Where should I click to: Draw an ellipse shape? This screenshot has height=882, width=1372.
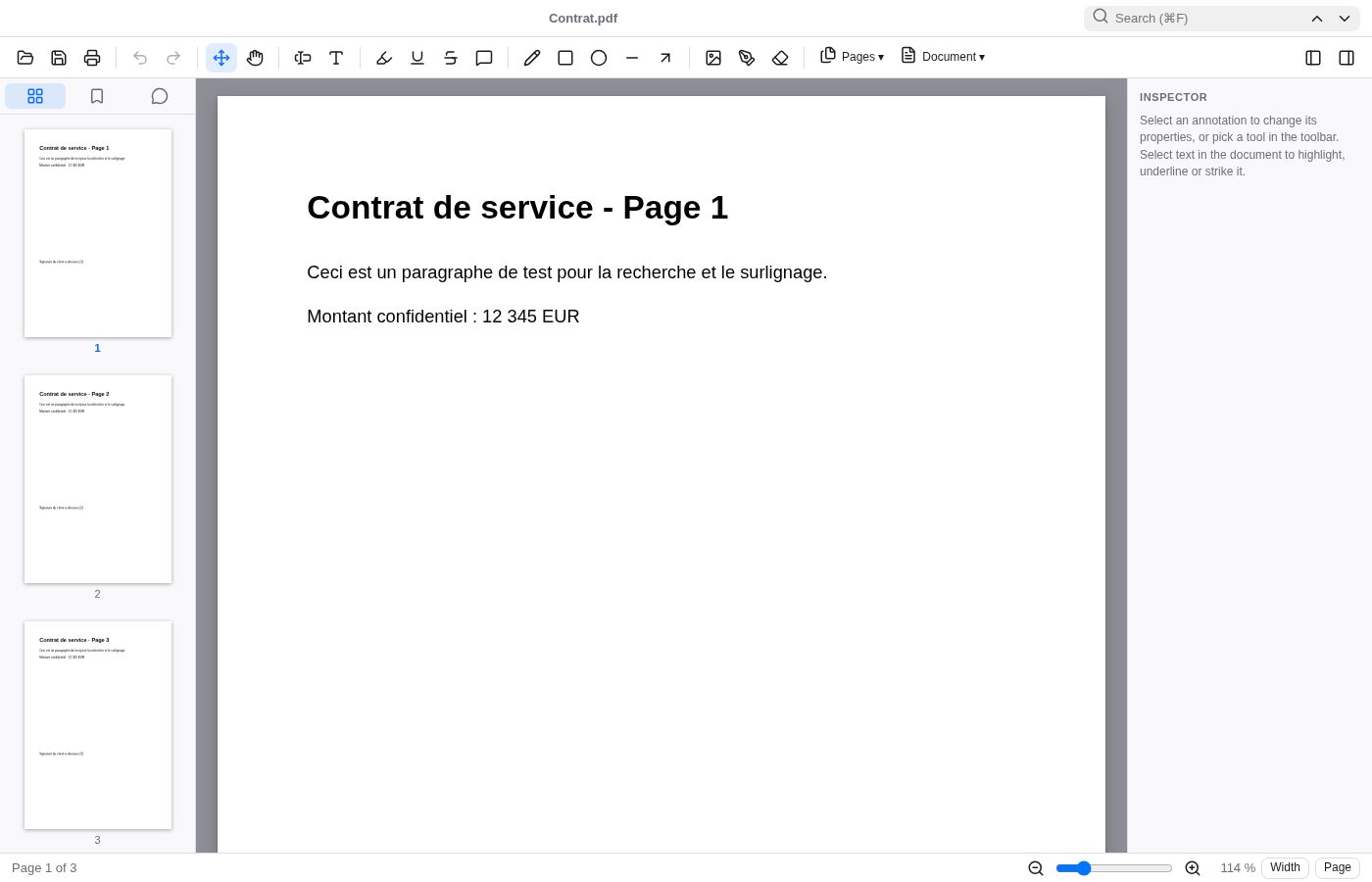[x=599, y=58]
